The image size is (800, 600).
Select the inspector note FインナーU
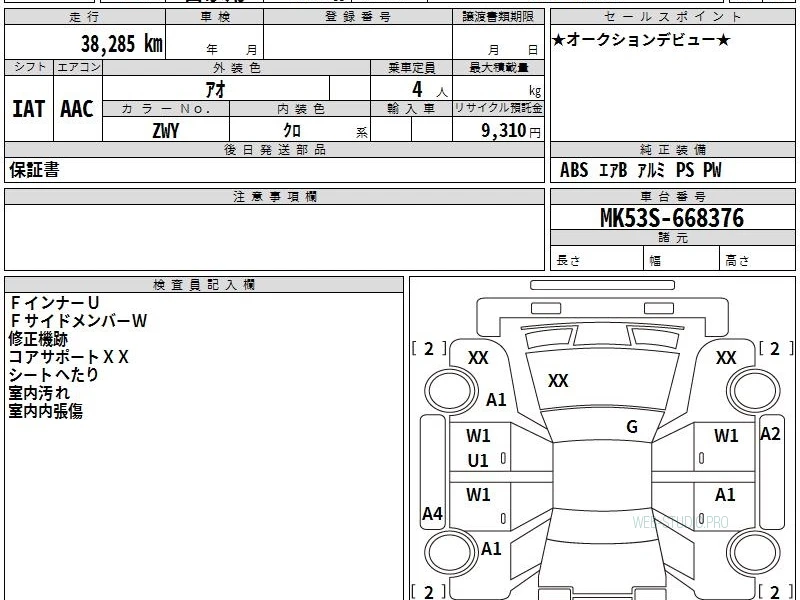tap(54, 303)
